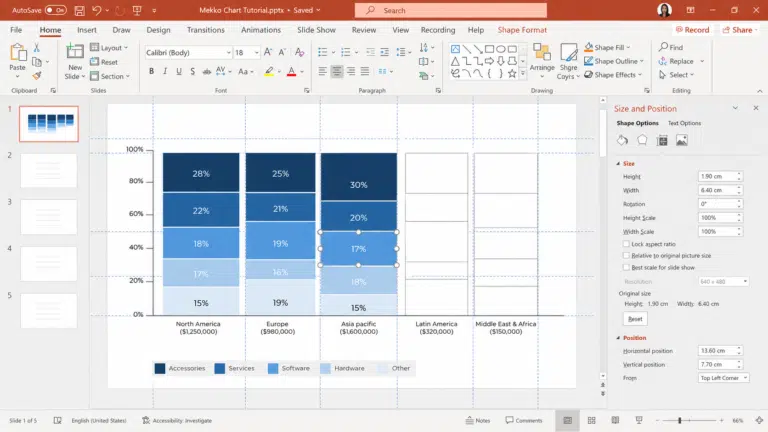Apply Italic formatting
This screenshot has height=432, width=768.
click(x=165, y=72)
